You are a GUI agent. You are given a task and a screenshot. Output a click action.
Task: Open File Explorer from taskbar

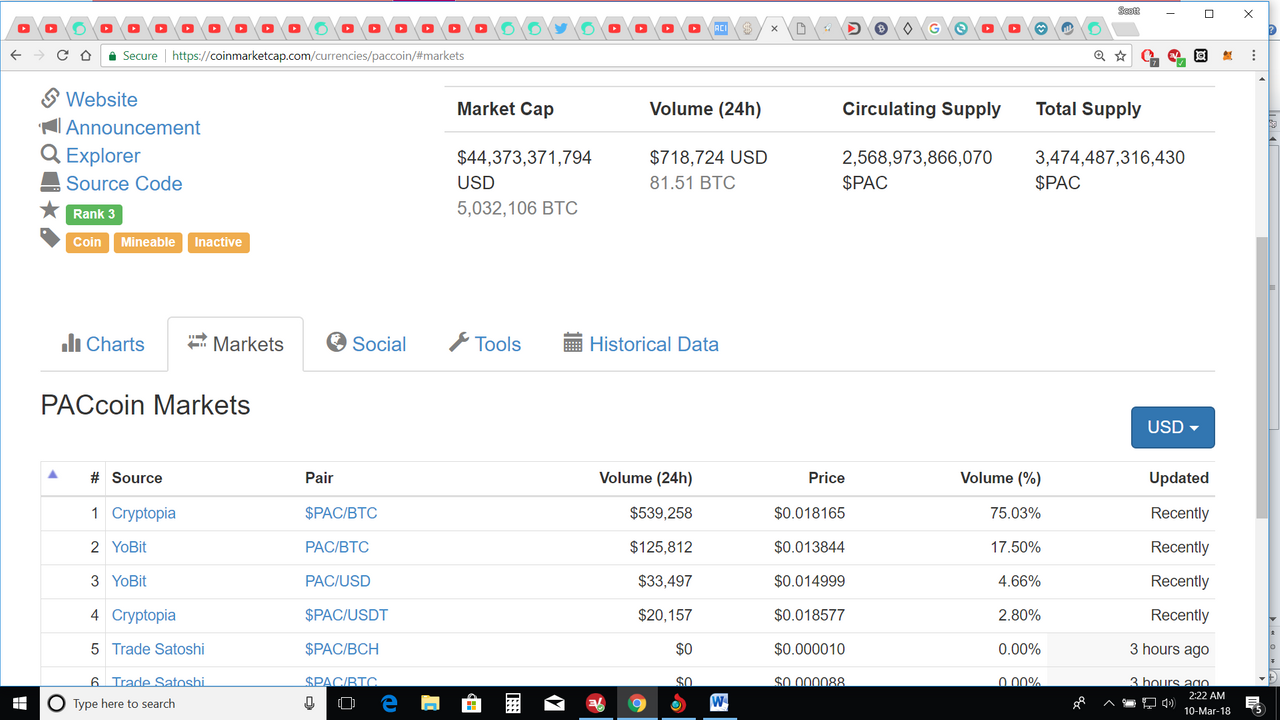[x=430, y=703]
